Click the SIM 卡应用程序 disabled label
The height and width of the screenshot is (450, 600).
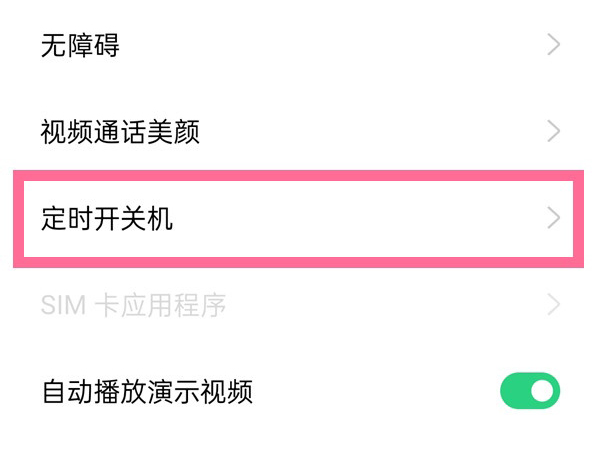pyautogui.click(x=133, y=305)
